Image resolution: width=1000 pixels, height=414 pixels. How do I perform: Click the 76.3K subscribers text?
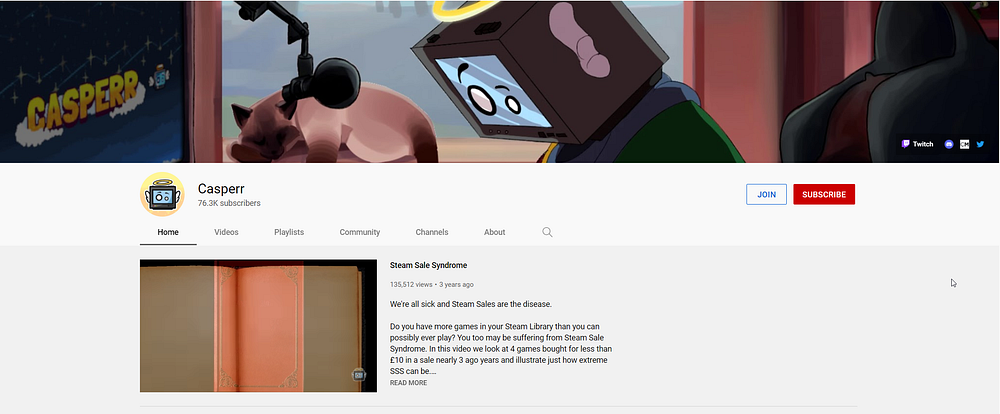coord(229,203)
